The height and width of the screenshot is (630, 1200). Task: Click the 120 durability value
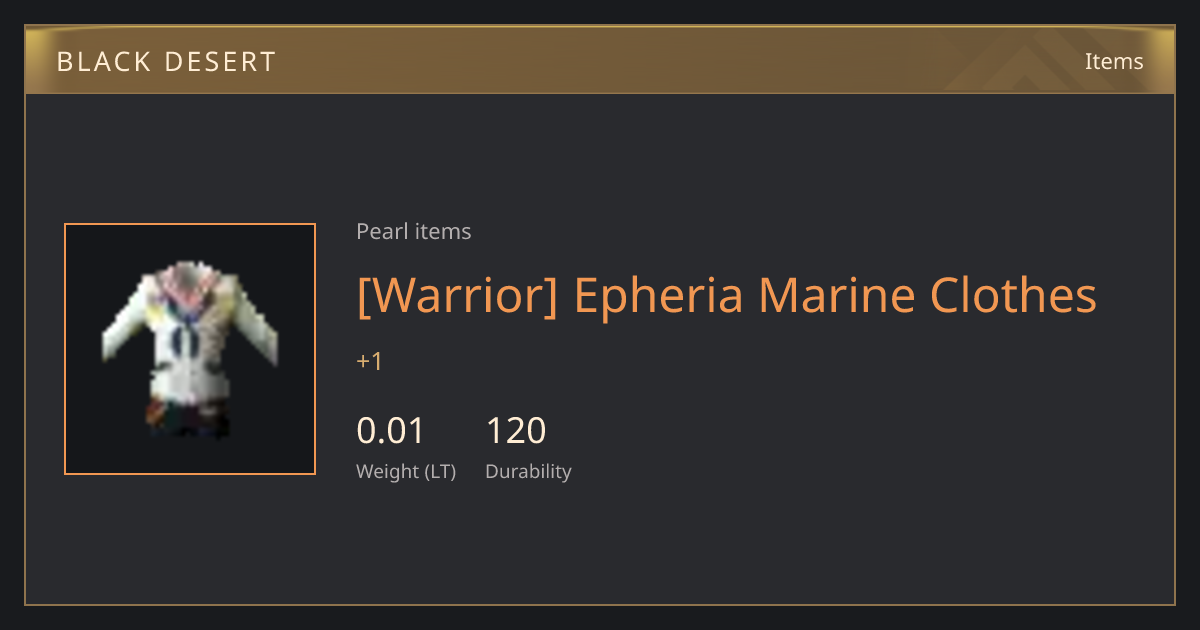(x=516, y=431)
